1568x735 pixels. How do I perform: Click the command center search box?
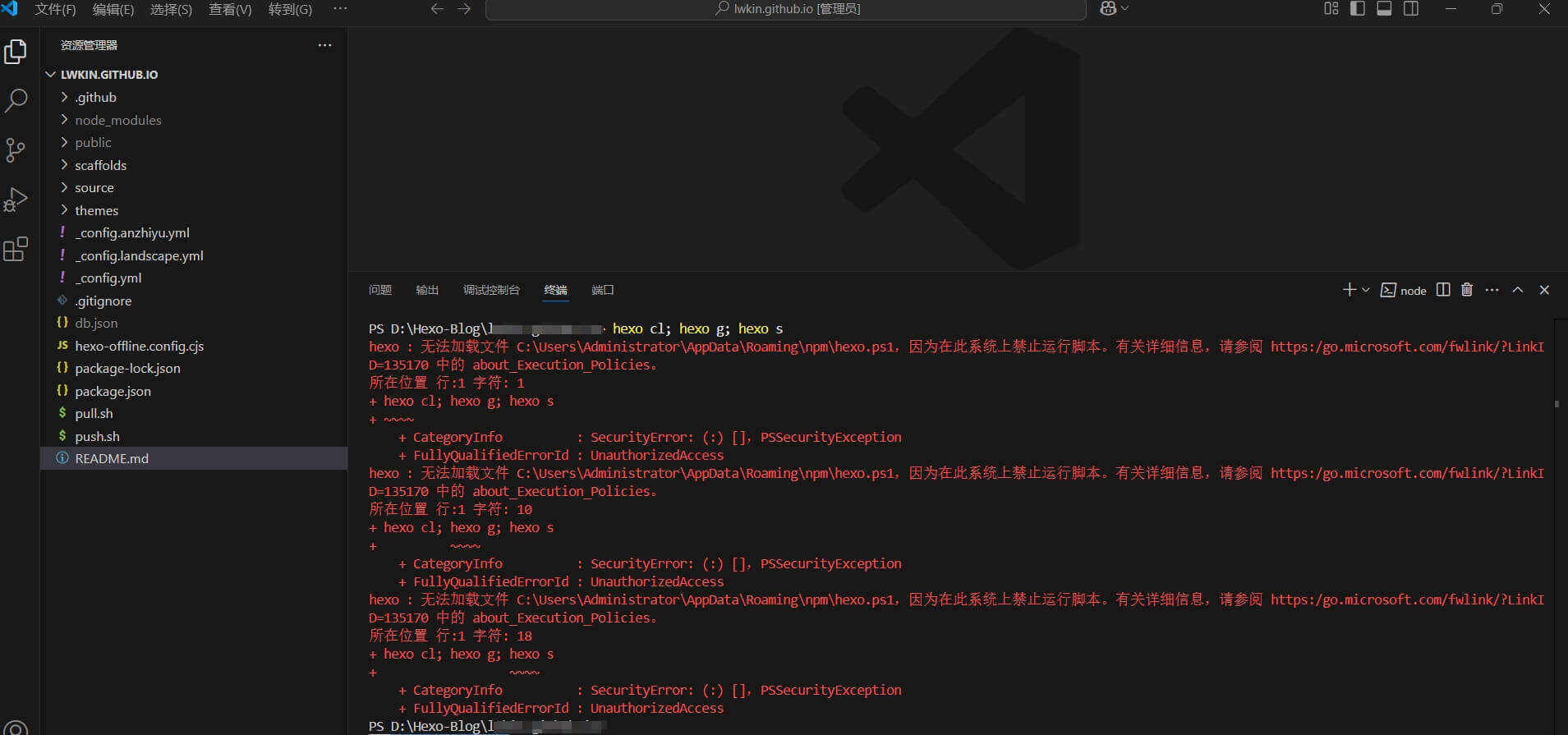(x=786, y=9)
